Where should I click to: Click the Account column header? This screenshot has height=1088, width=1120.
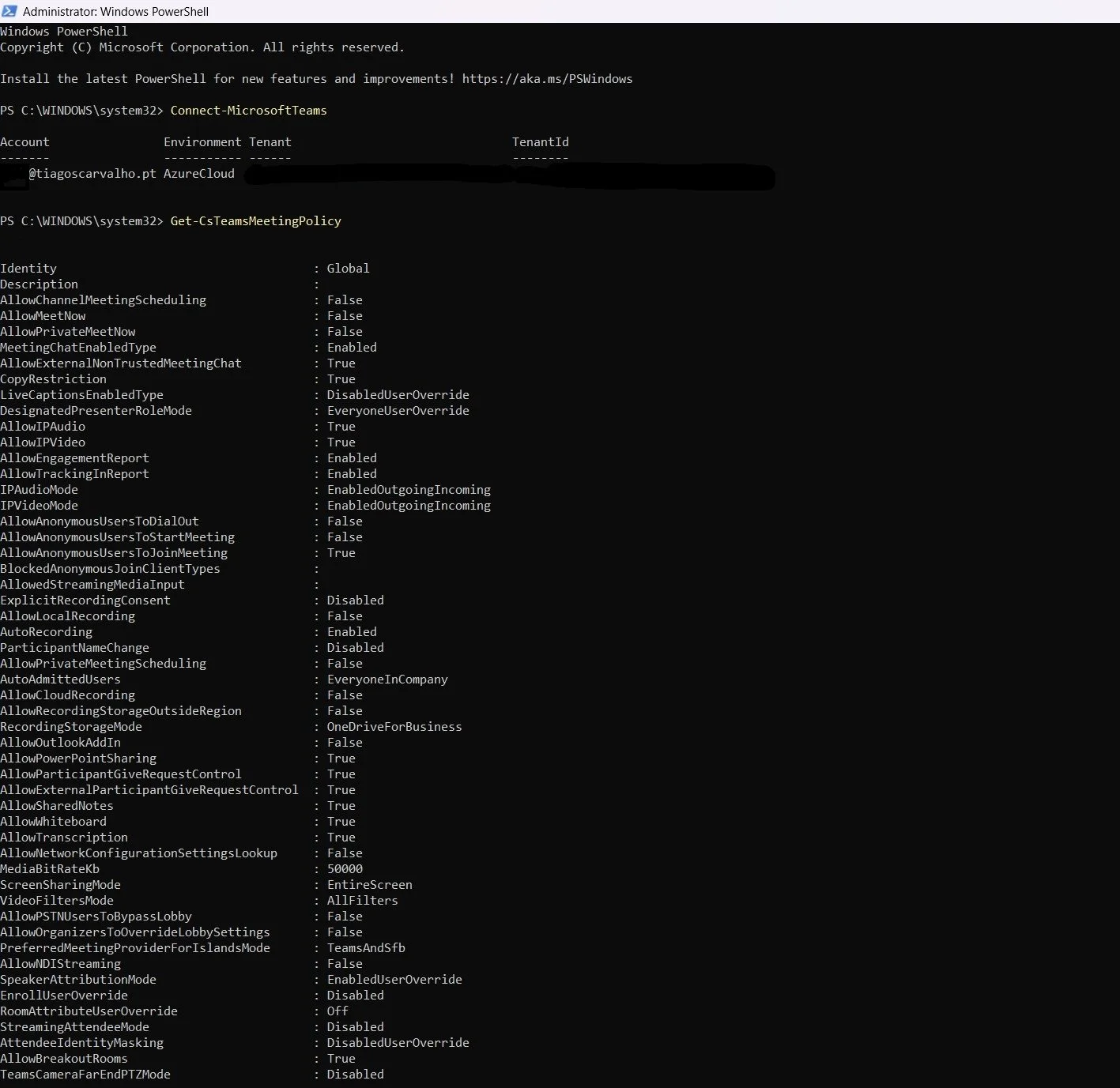(x=25, y=142)
